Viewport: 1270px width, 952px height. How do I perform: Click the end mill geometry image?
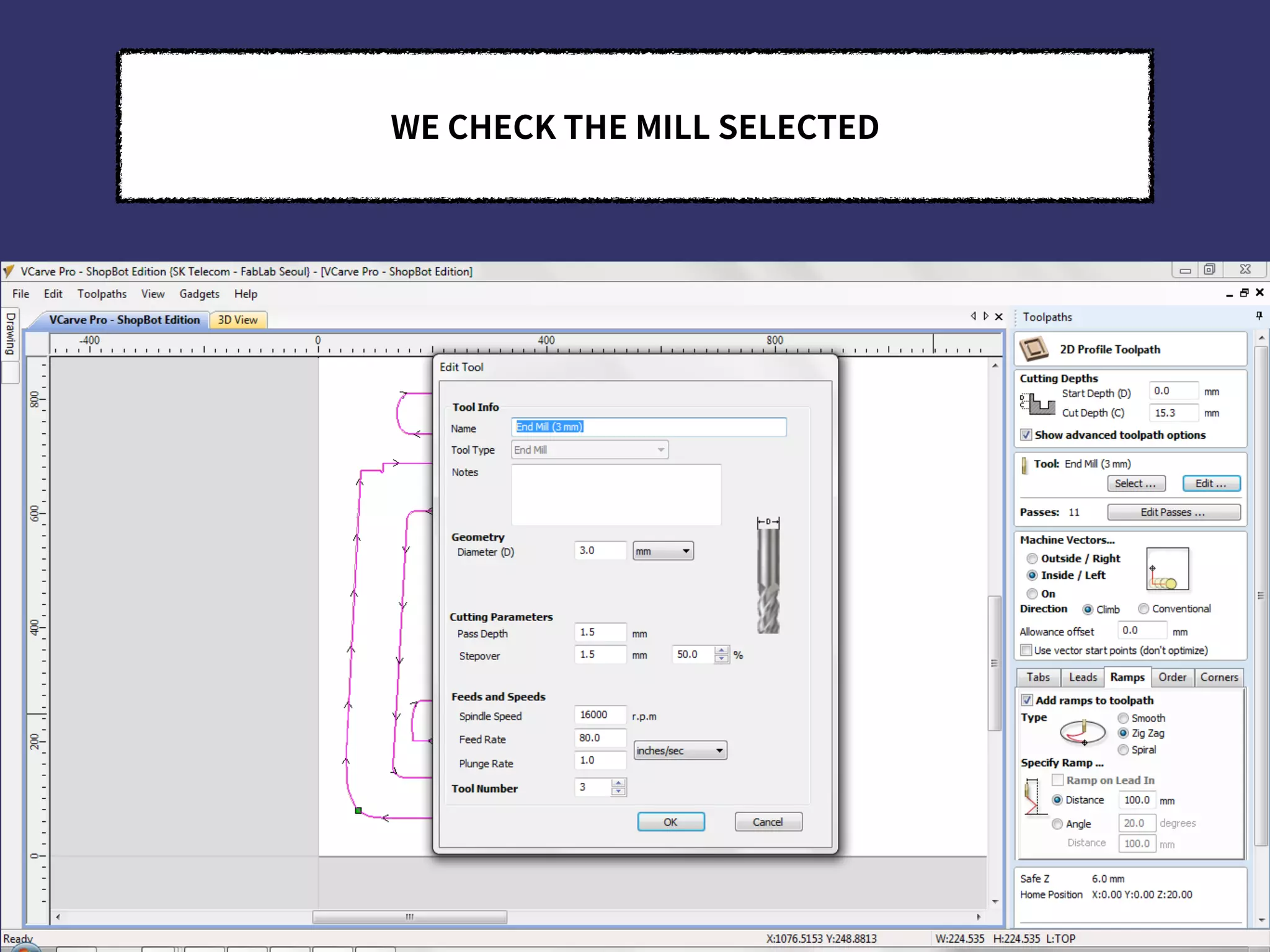(x=768, y=576)
